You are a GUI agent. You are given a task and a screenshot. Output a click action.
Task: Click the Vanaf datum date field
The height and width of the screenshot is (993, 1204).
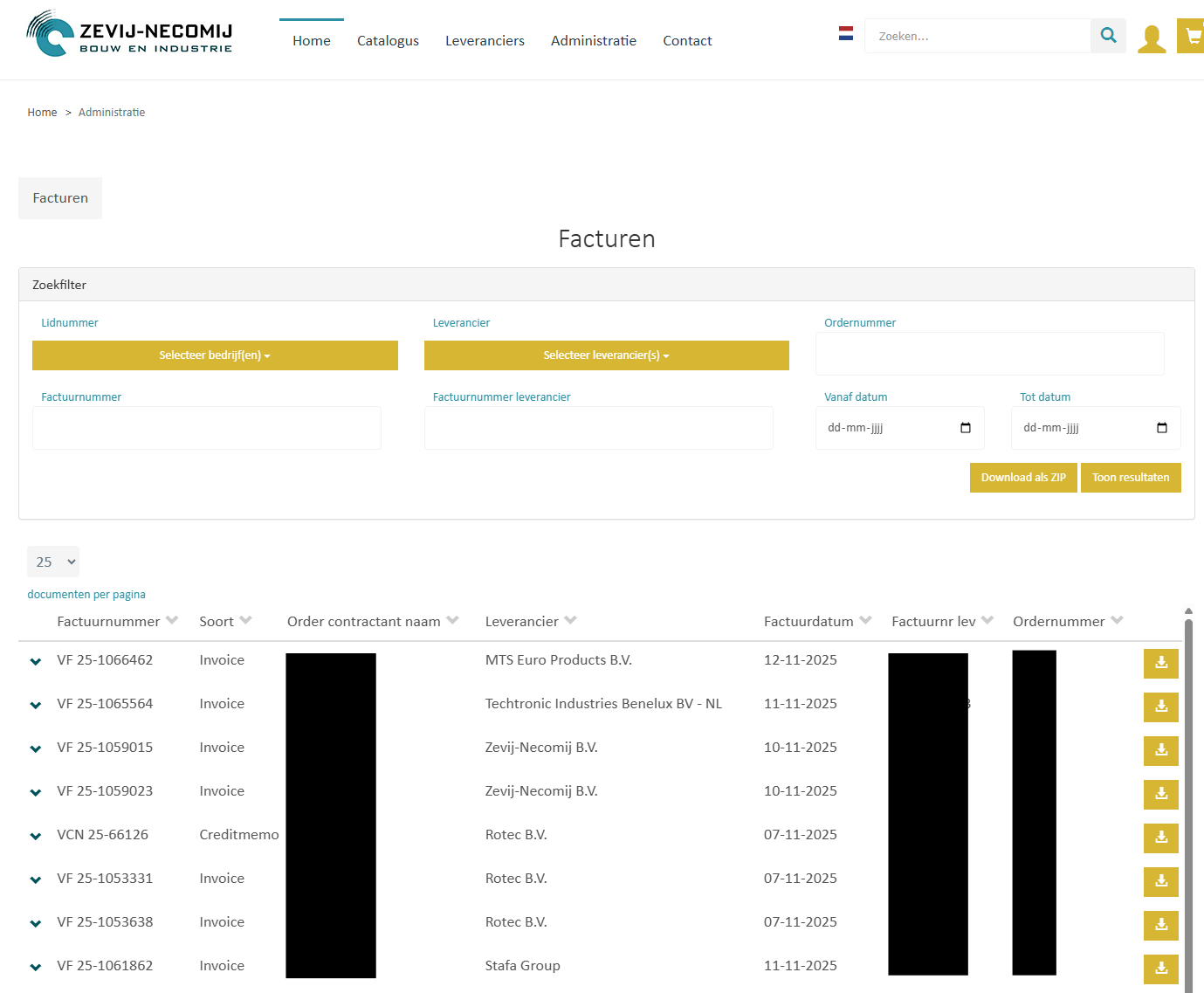[900, 428]
